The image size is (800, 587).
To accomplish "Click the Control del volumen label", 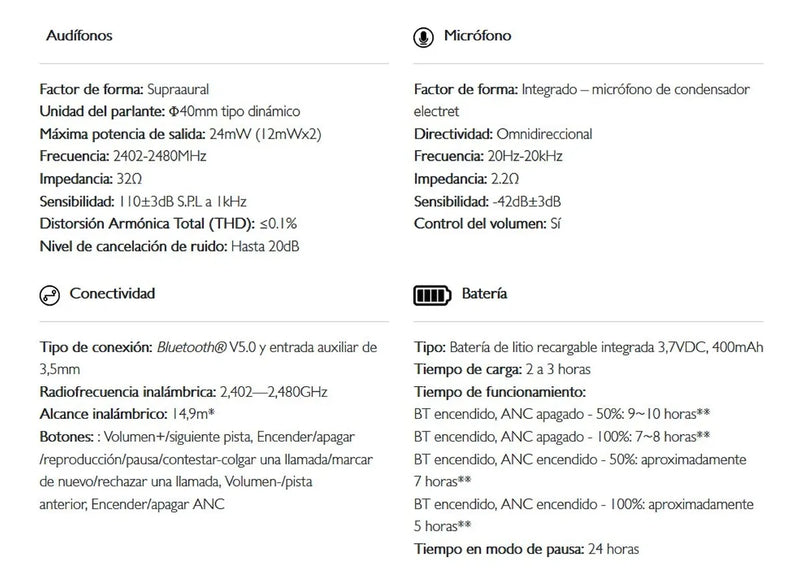I will [480, 222].
